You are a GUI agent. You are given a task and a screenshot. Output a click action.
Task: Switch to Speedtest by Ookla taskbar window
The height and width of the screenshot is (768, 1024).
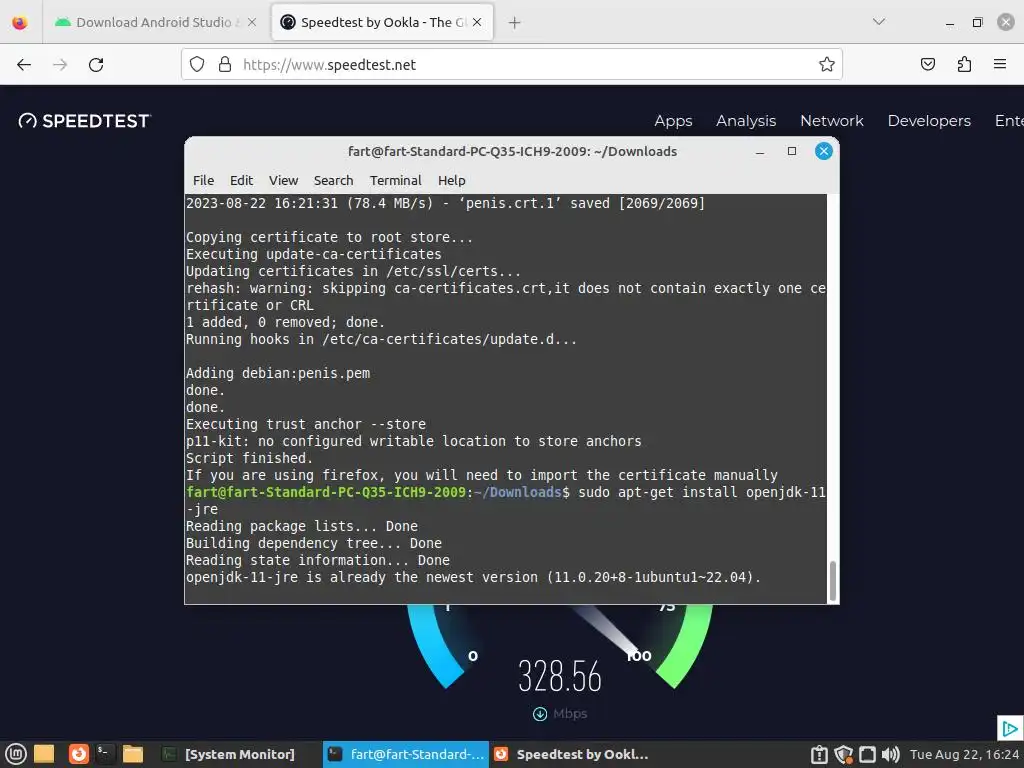click(571, 754)
